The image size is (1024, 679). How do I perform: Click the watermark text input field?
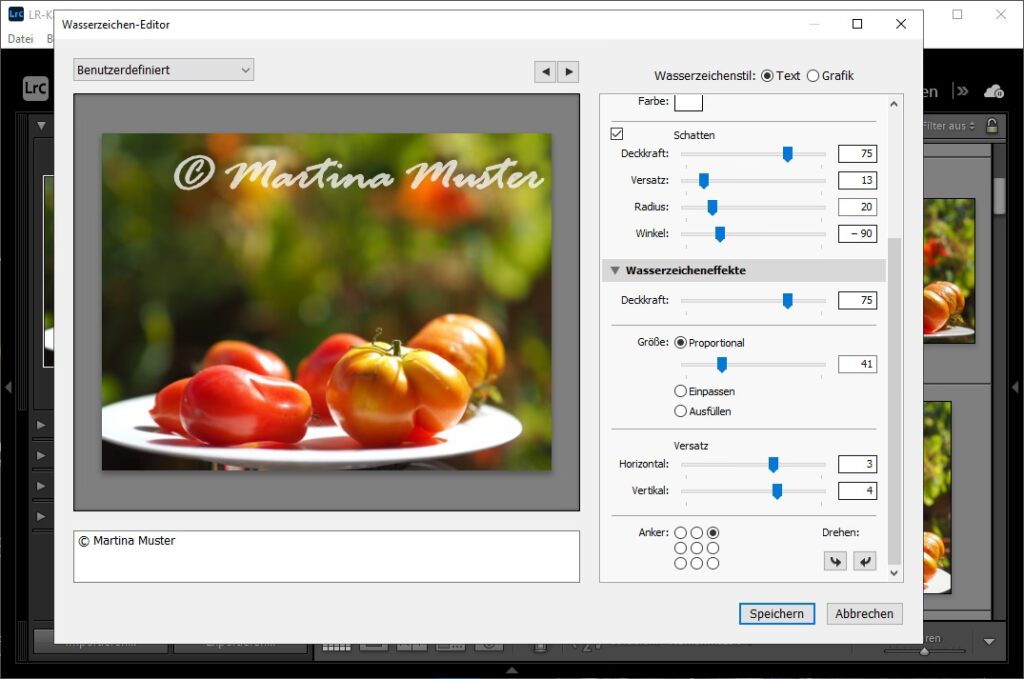pyautogui.click(x=326, y=556)
